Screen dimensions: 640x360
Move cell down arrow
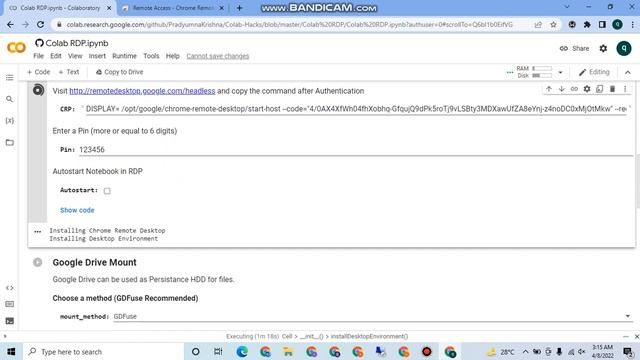562,89
